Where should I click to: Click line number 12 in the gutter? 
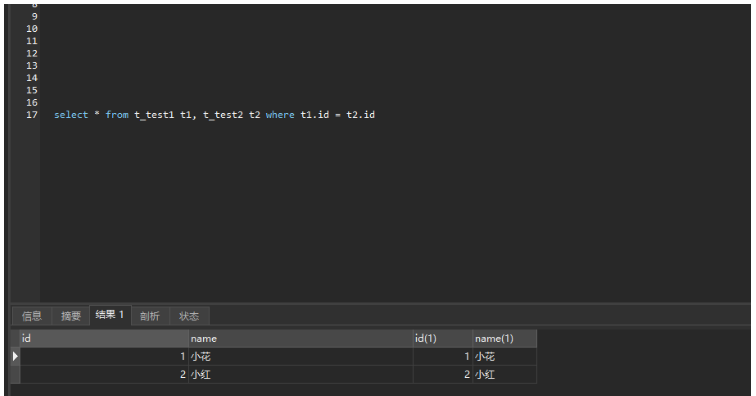pos(32,53)
